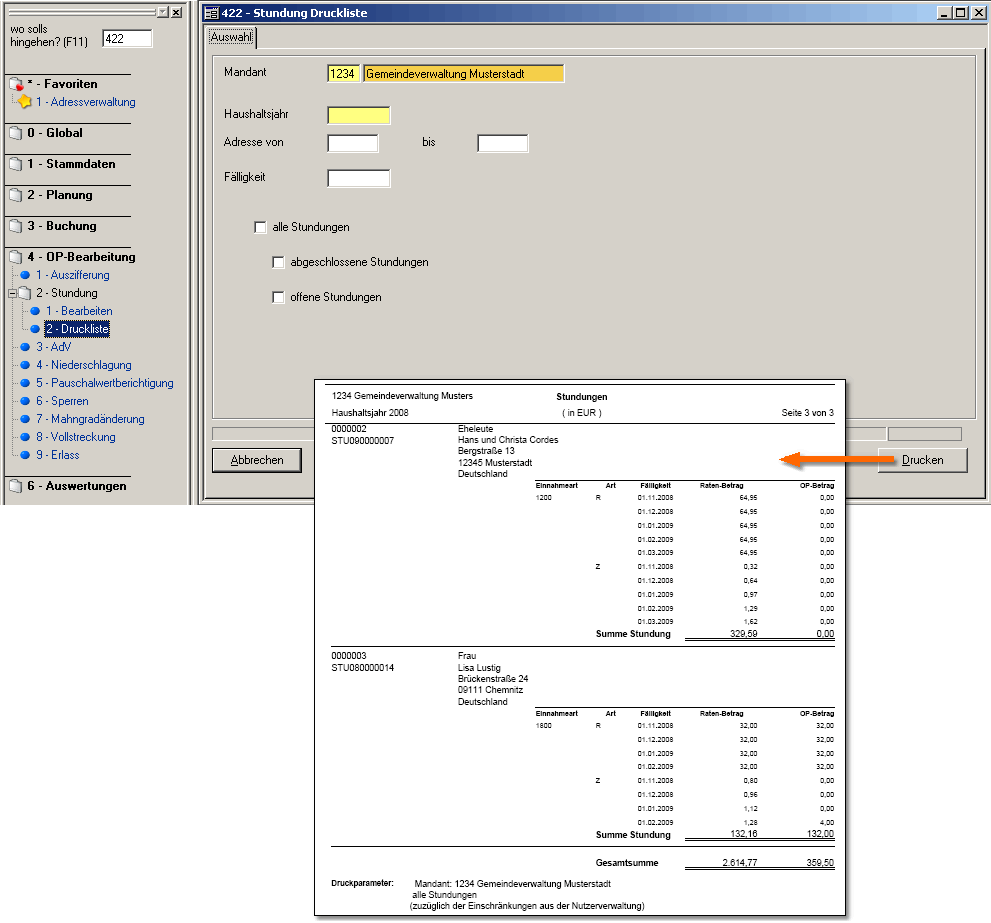The height and width of the screenshot is (923, 991).
Task: Click the Global section folder icon
Action: [15, 133]
